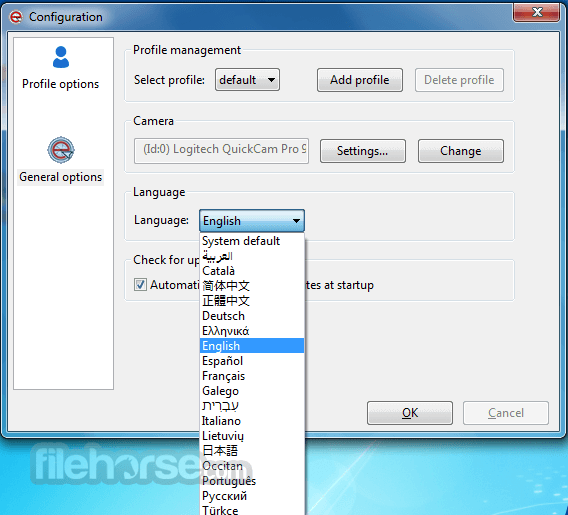Open camera Settings... button
568x515 pixels.
[x=363, y=151]
